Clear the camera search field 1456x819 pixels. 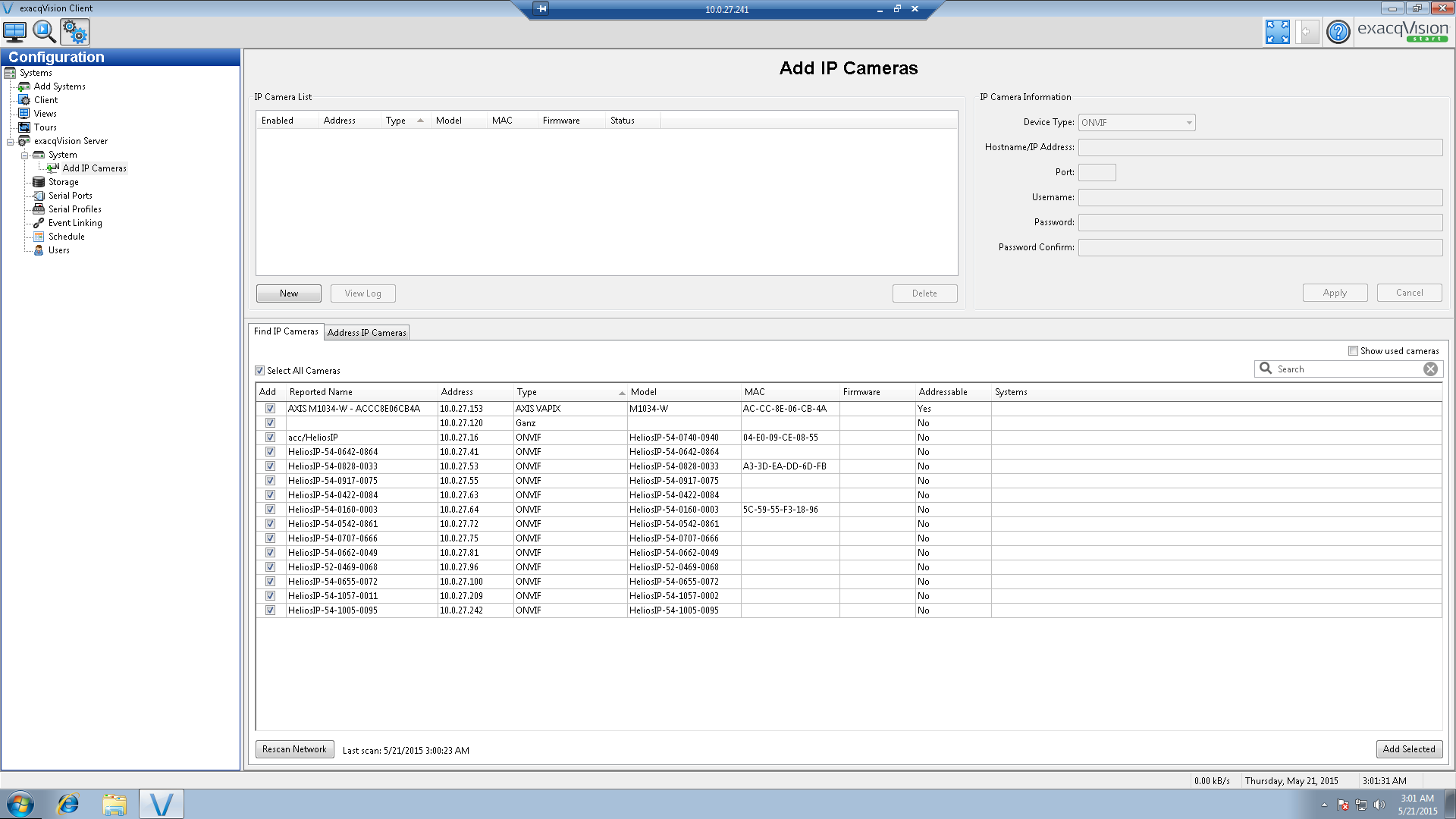[1430, 369]
